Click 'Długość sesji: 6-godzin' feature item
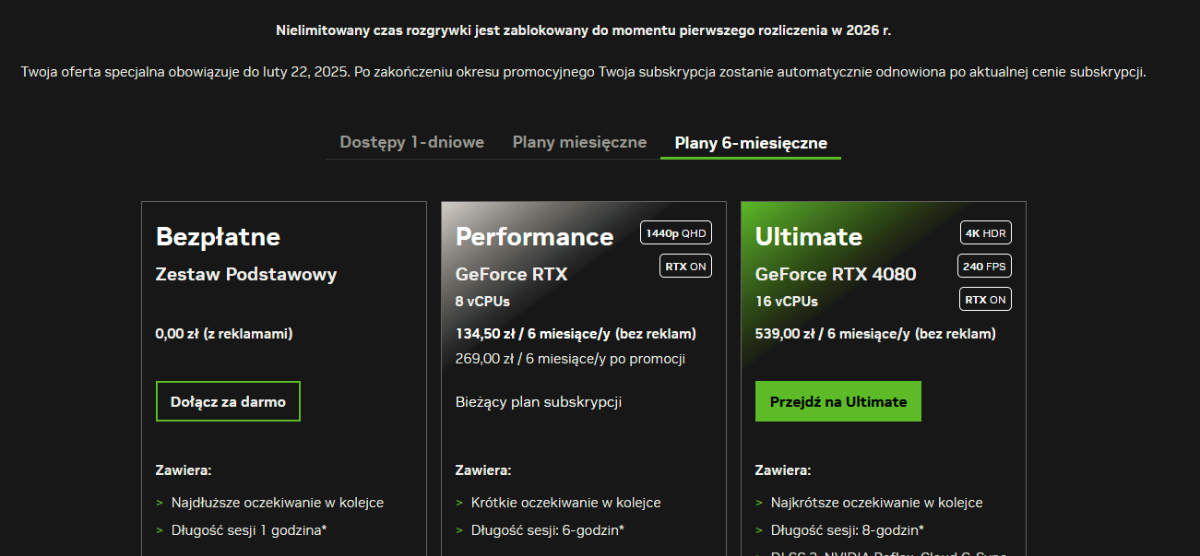This screenshot has width=1200, height=556. pos(547,530)
